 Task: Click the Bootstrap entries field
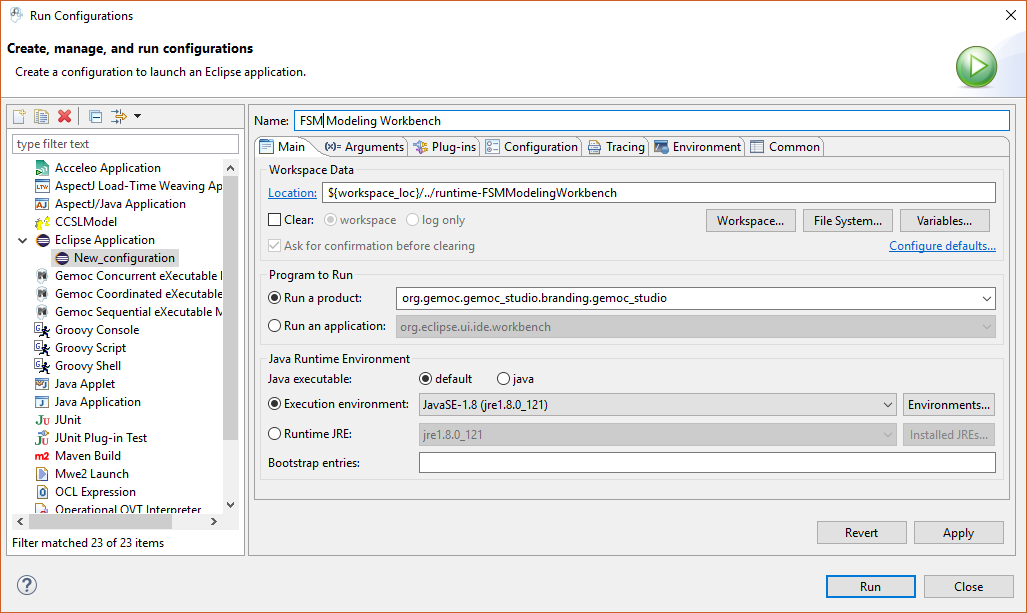pyautogui.click(x=707, y=463)
